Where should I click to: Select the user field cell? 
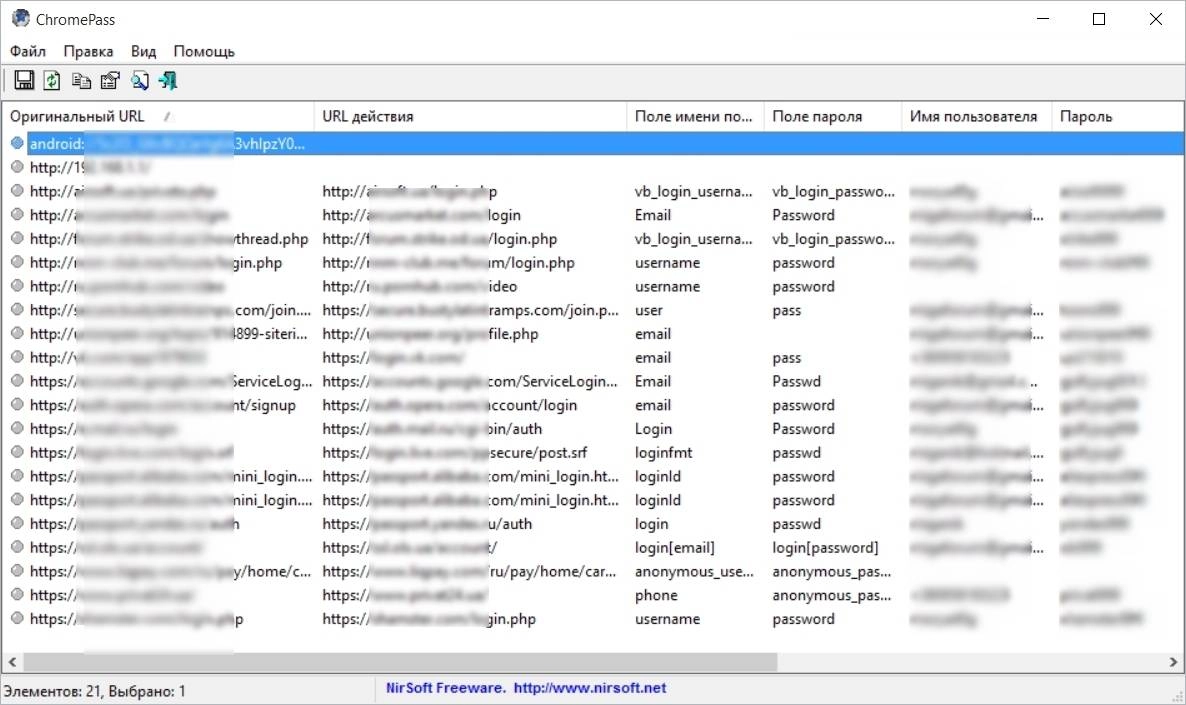(x=649, y=310)
